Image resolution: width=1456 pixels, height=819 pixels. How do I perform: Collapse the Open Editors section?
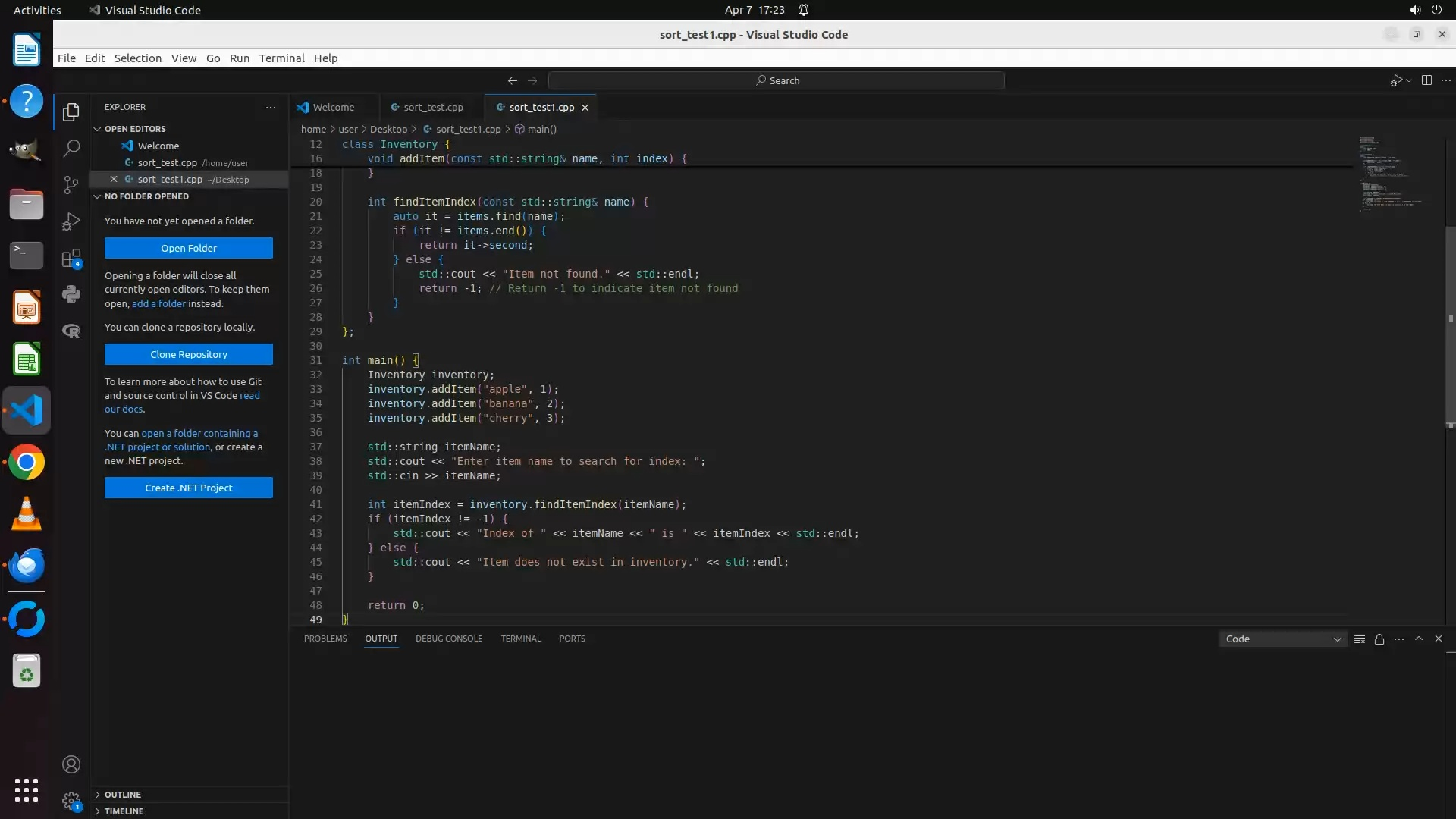pyautogui.click(x=135, y=129)
